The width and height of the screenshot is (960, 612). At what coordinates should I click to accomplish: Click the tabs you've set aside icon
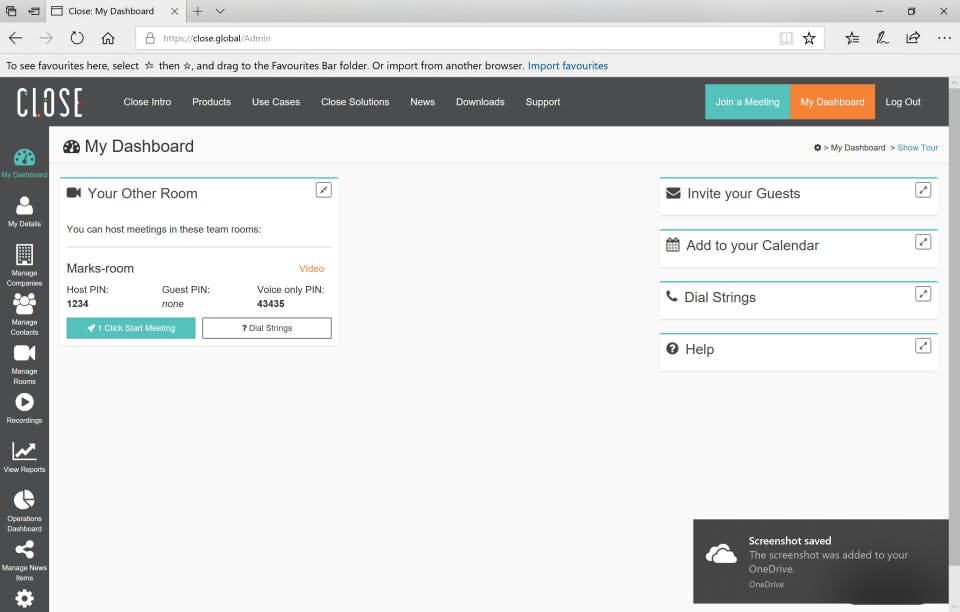click(11, 11)
